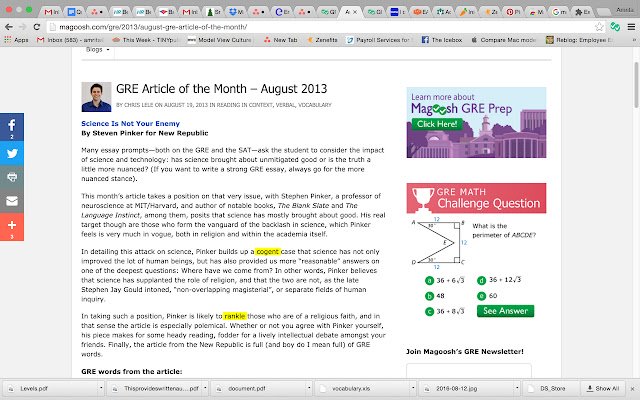The width and height of the screenshot is (640, 400).
Task: Click the author Chris Lele photo
Action: (x=96, y=97)
